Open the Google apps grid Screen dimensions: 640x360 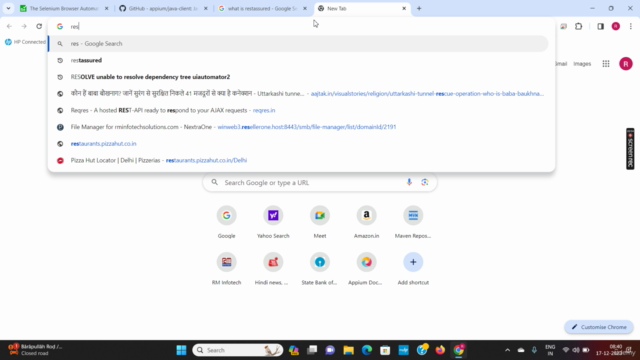(606, 64)
